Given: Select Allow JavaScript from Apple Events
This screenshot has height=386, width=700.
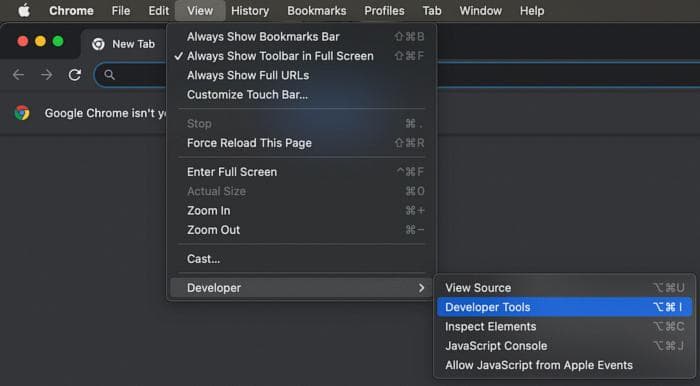Looking at the screenshot, I should (x=565, y=365).
